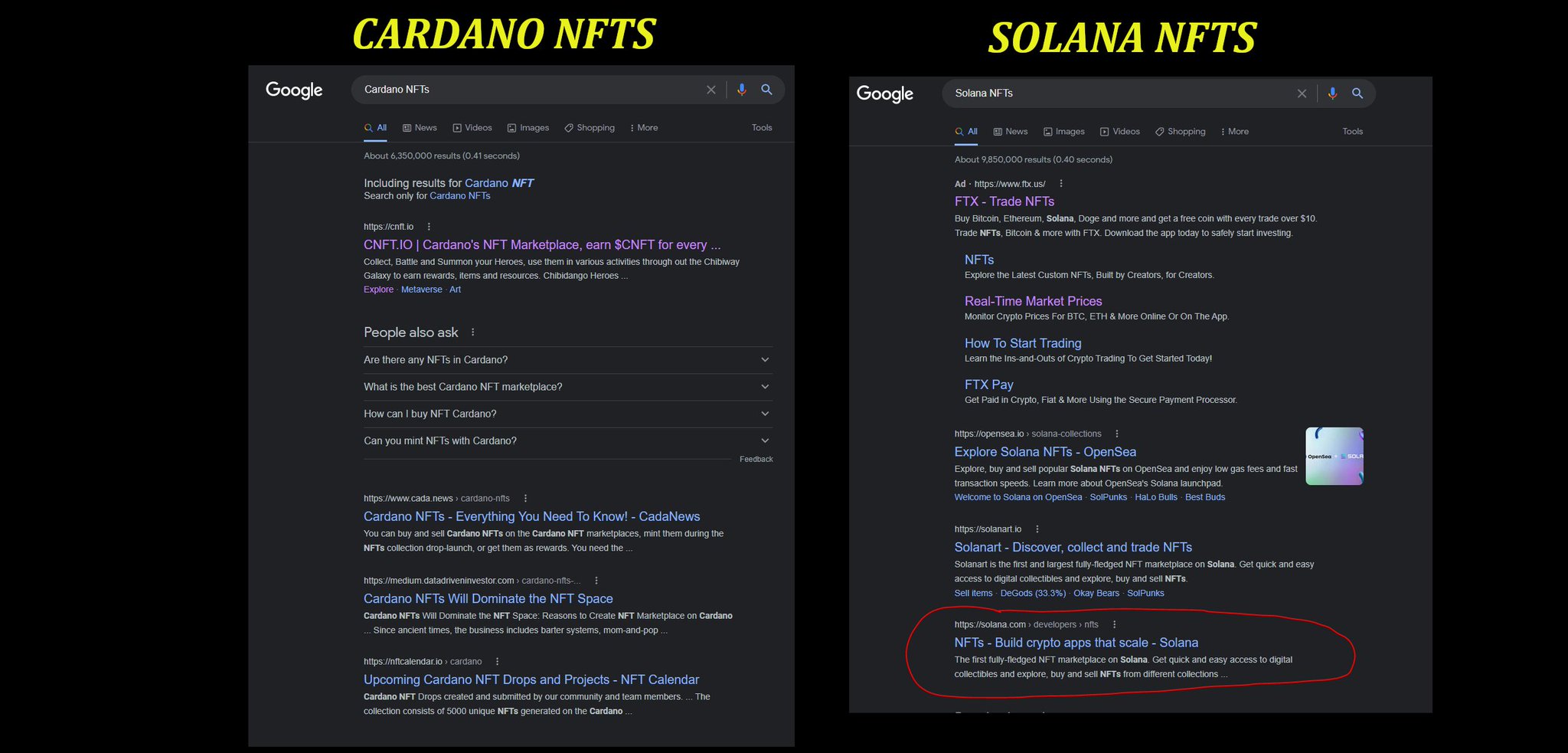Start voice search in the Cardano search bar
This screenshot has height=753, width=1568.
[x=741, y=90]
